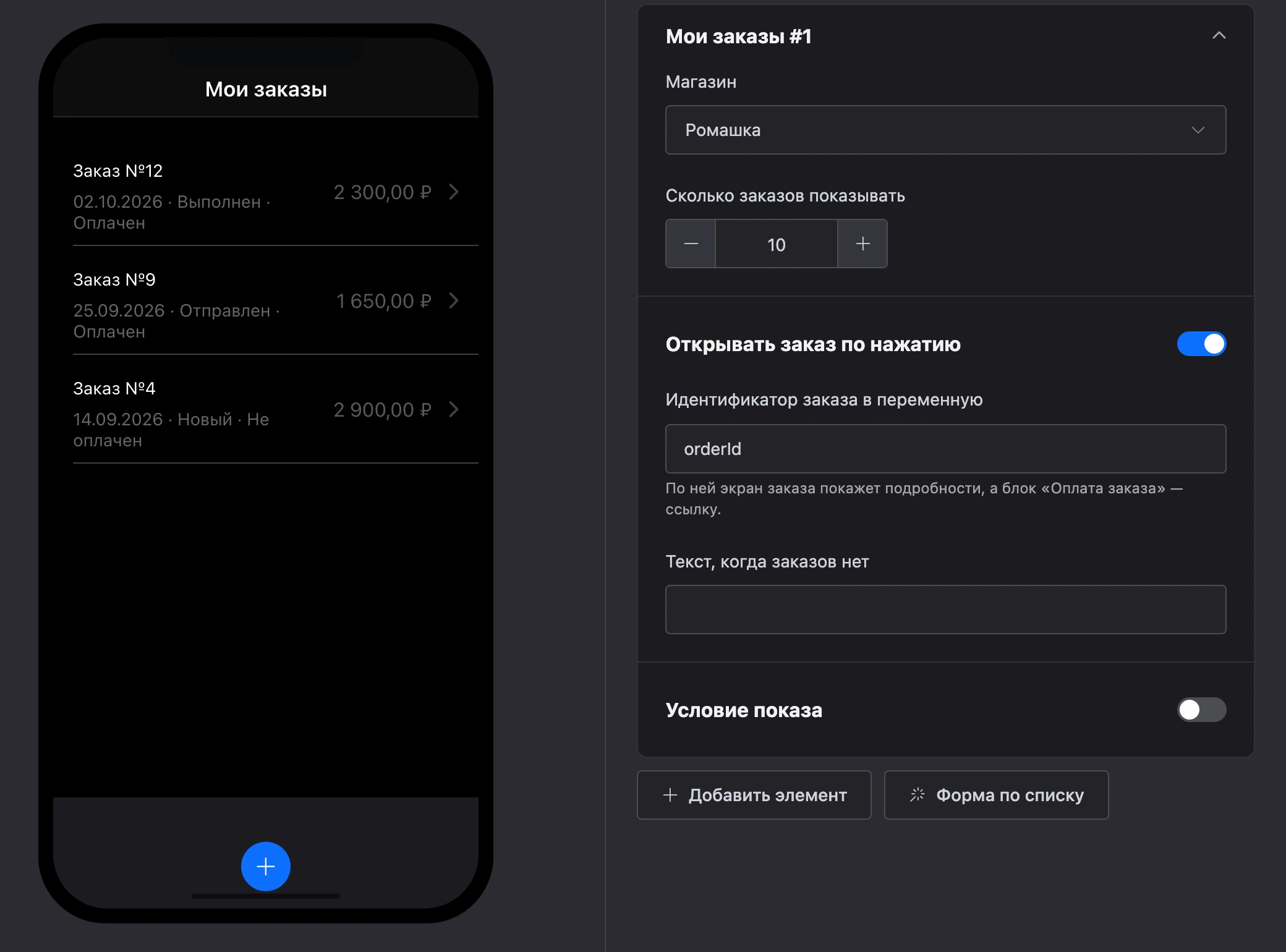Click the Форма по списку button
The width and height of the screenshot is (1286, 952).
coord(996,795)
